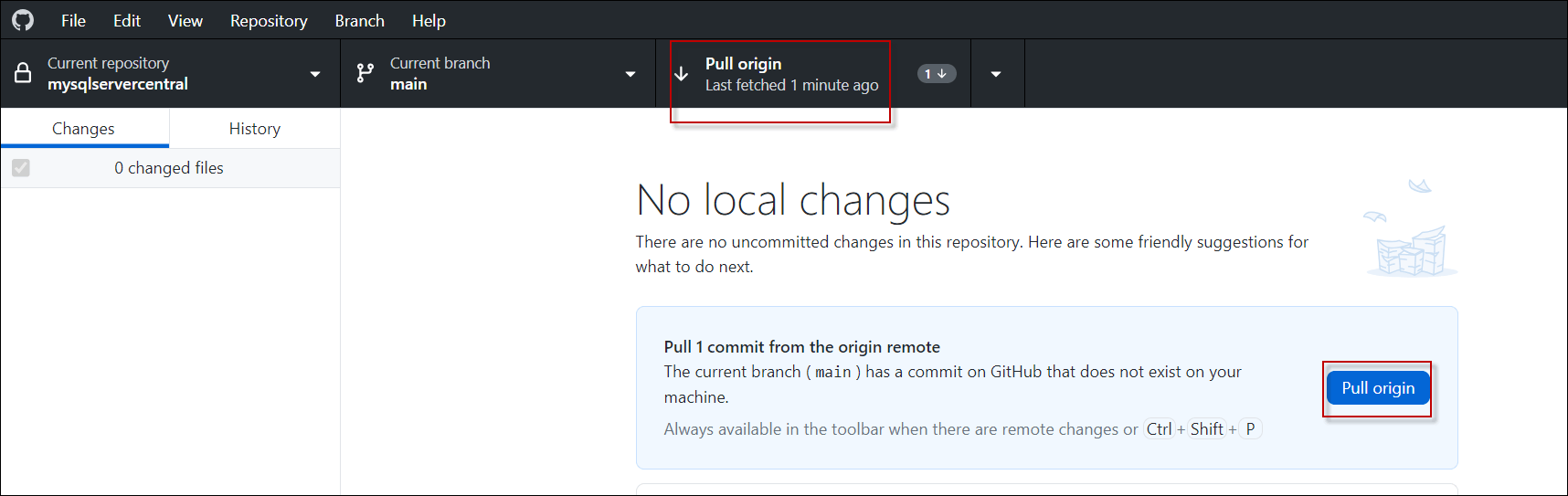
Task: Click the GitHub octocat logo icon
Action: coord(23,20)
